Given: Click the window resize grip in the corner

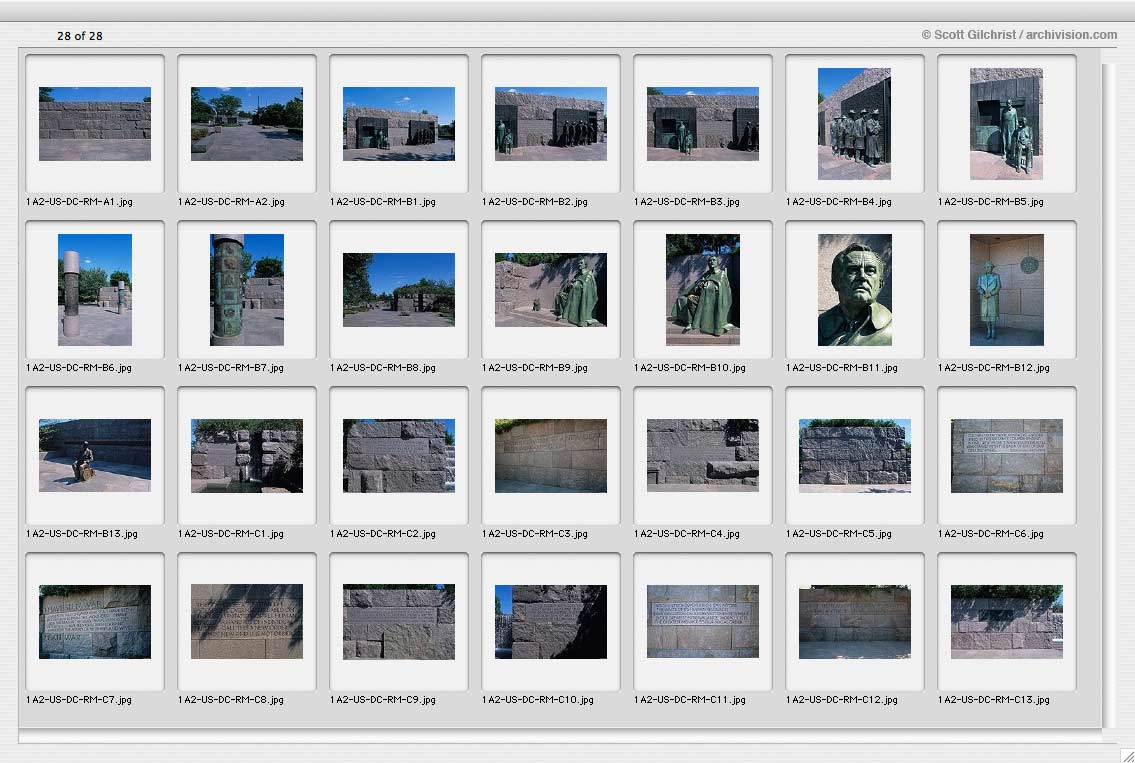Looking at the screenshot, I should pos(1127,756).
